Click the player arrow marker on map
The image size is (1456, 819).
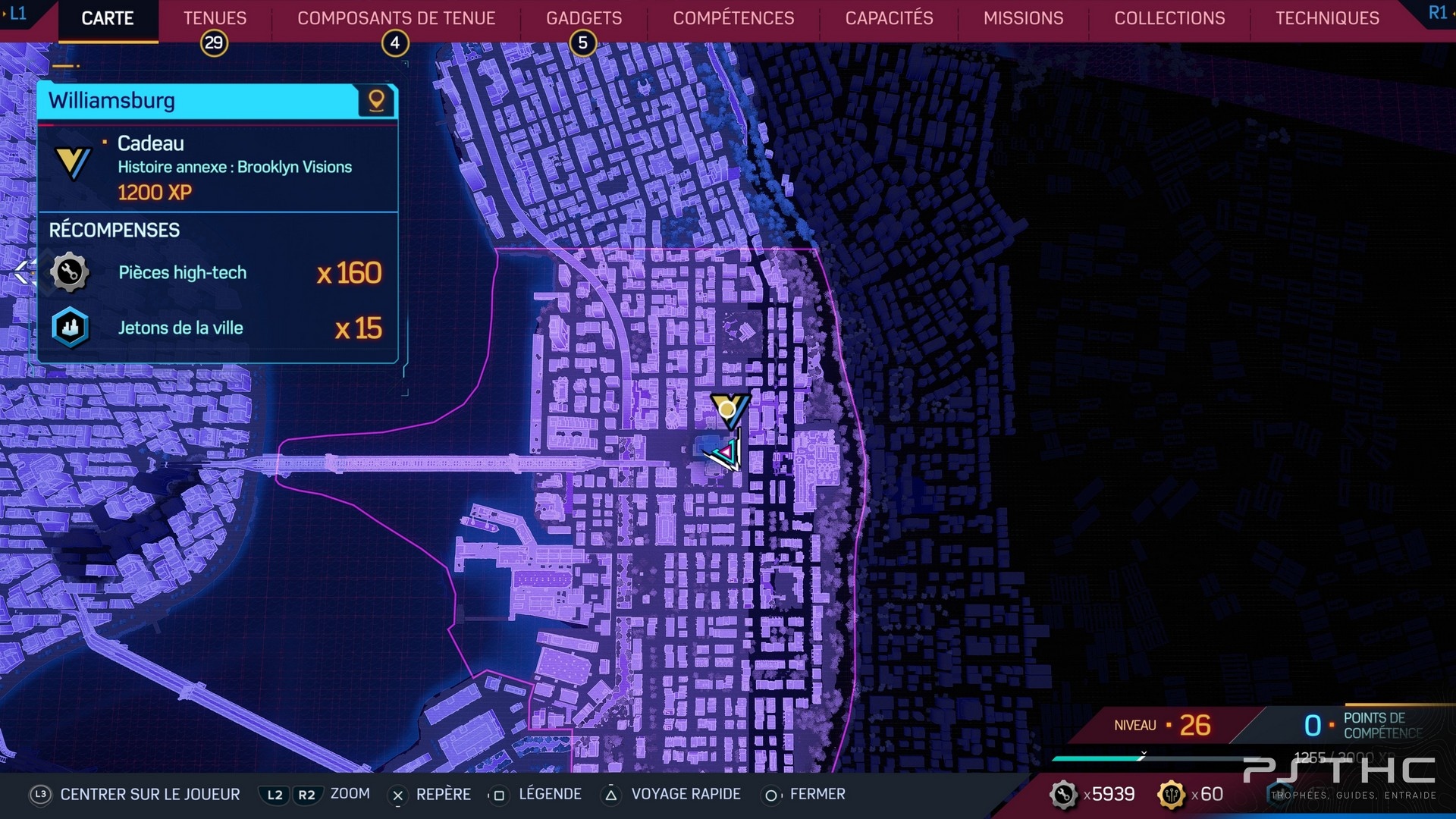(724, 453)
